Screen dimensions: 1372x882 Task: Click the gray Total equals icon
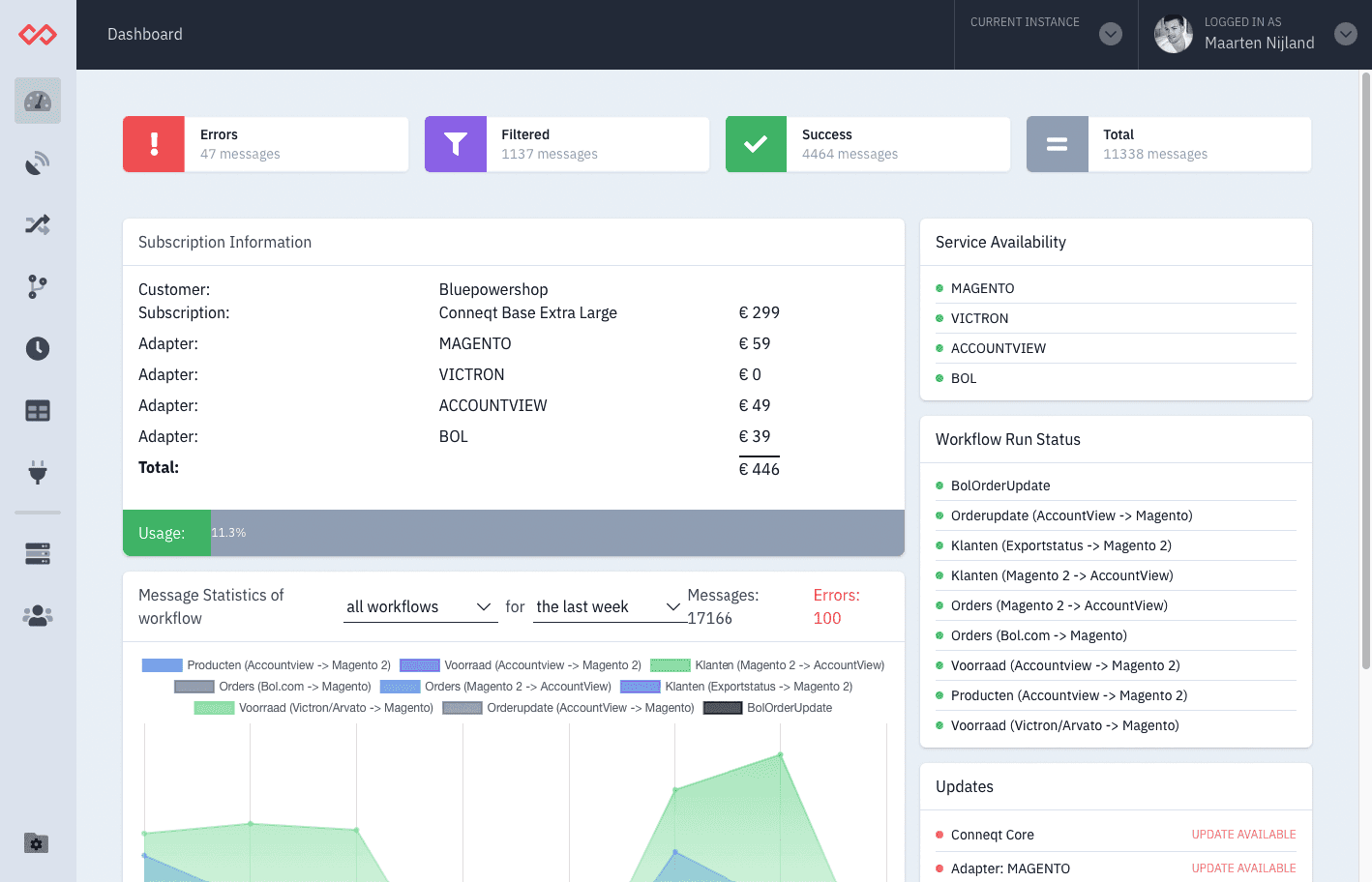(x=1058, y=144)
